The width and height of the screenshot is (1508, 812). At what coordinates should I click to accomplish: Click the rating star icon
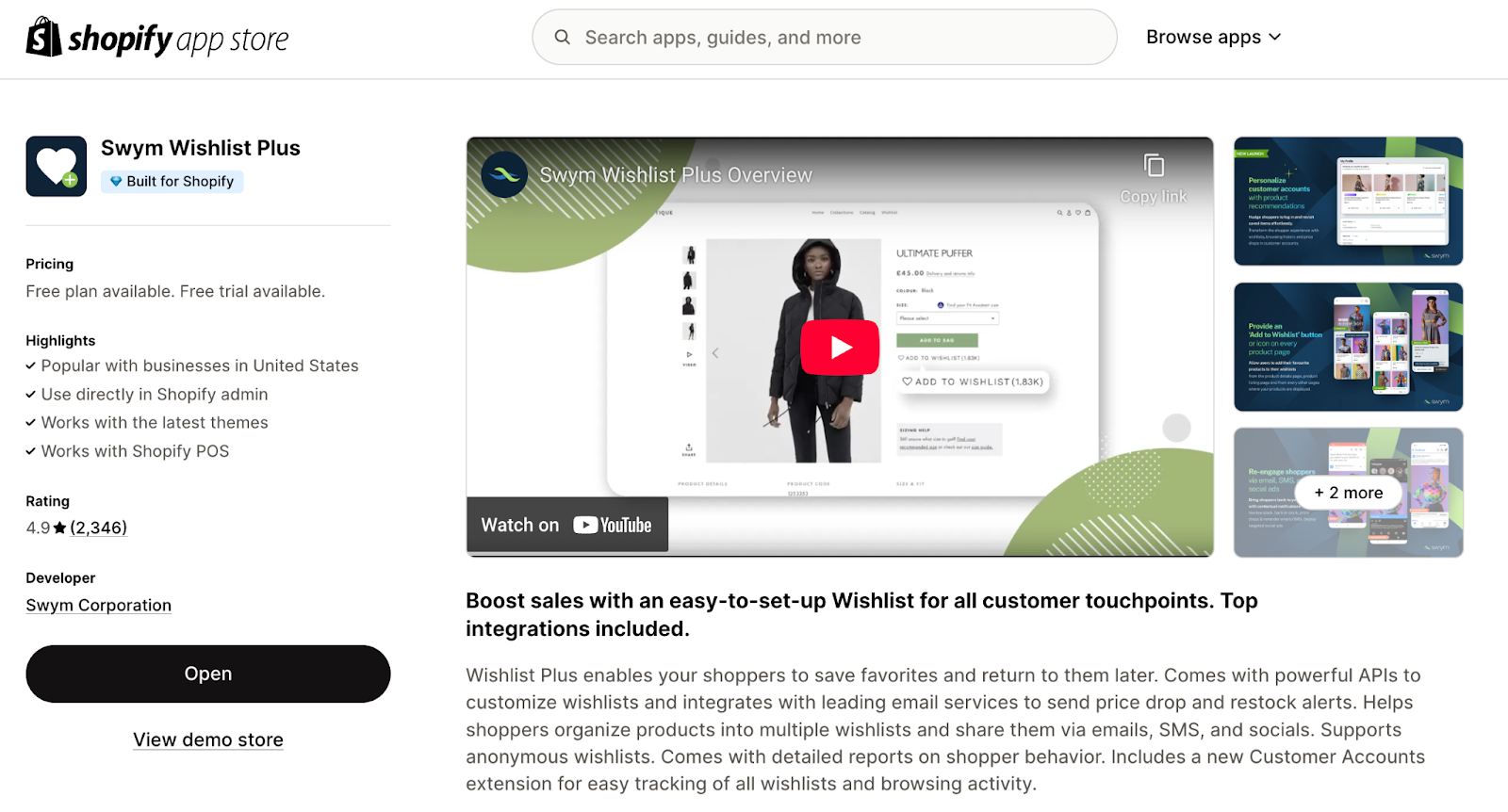coord(60,528)
